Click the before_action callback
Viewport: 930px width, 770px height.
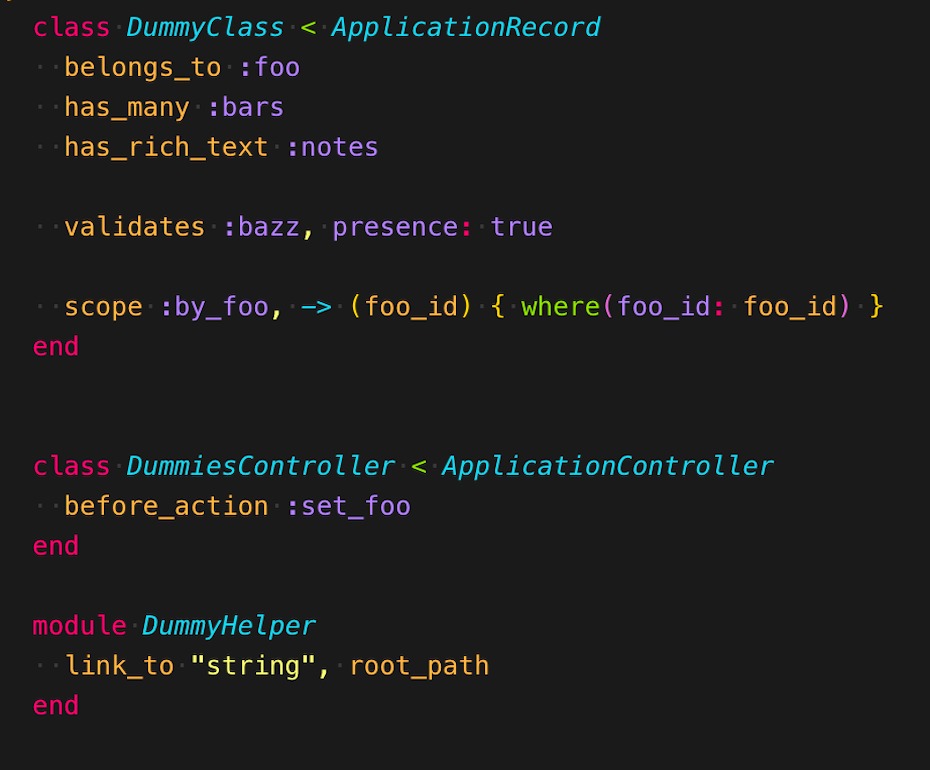pyautogui.click(x=166, y=506)
